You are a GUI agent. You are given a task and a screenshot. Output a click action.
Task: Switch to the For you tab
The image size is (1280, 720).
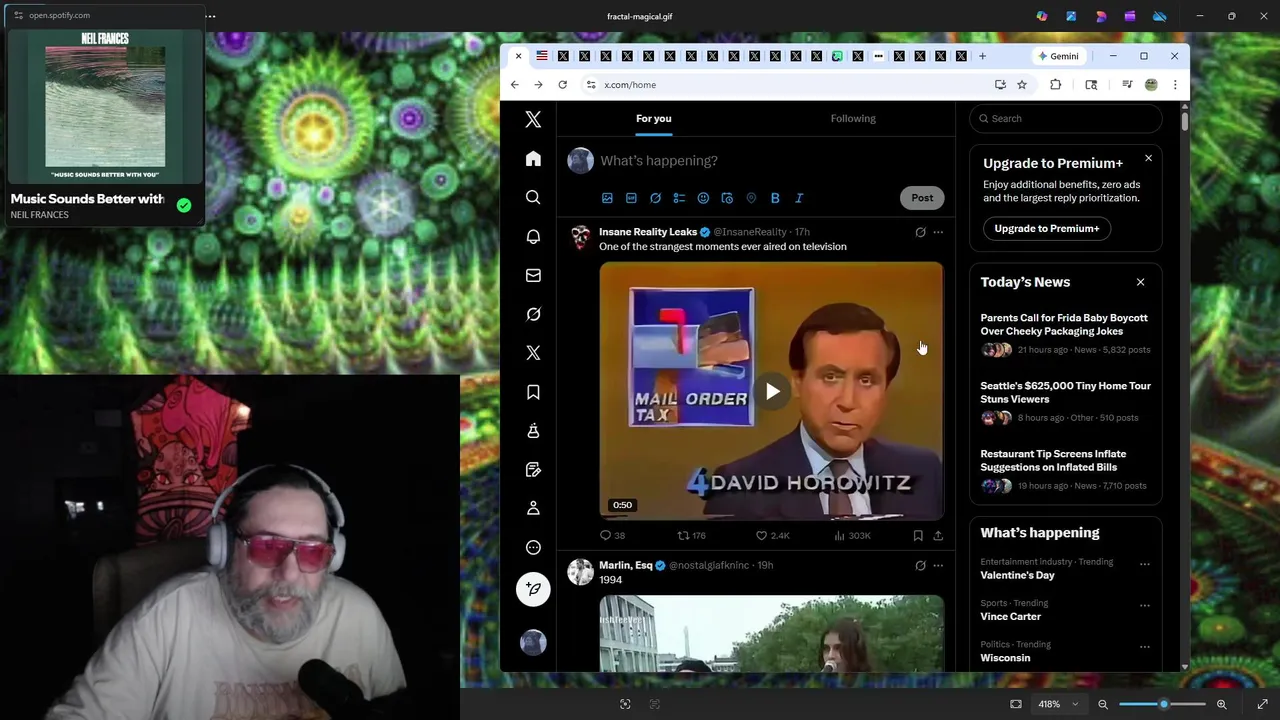pyautogui.click(x=654, y=118)
